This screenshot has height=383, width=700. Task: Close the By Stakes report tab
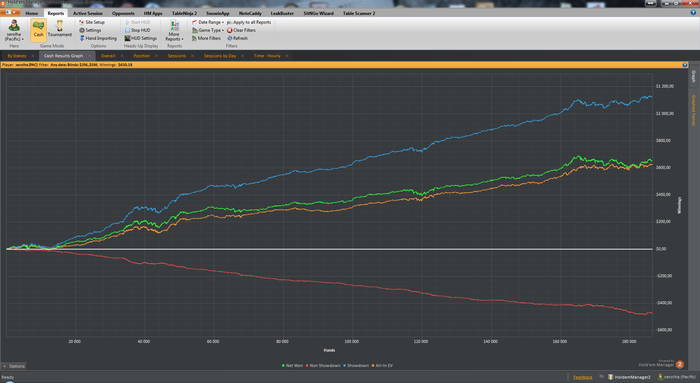tap(33, 56)
